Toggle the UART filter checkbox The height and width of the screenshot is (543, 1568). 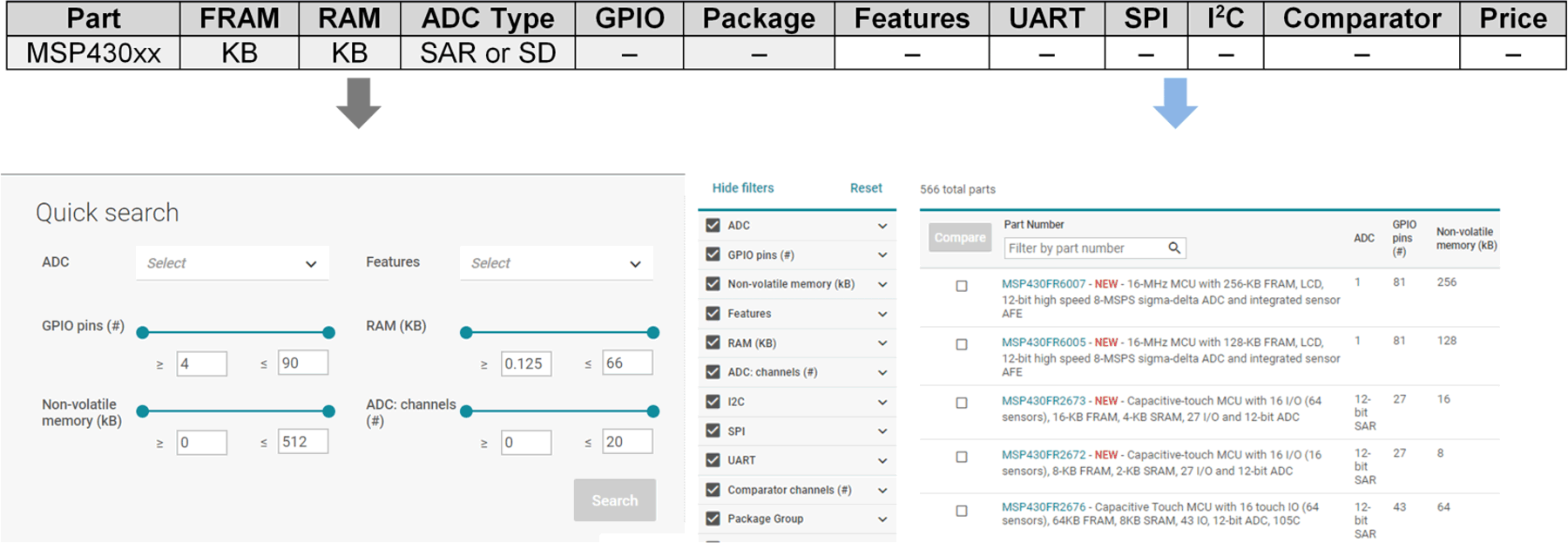(x=713, y=460)
